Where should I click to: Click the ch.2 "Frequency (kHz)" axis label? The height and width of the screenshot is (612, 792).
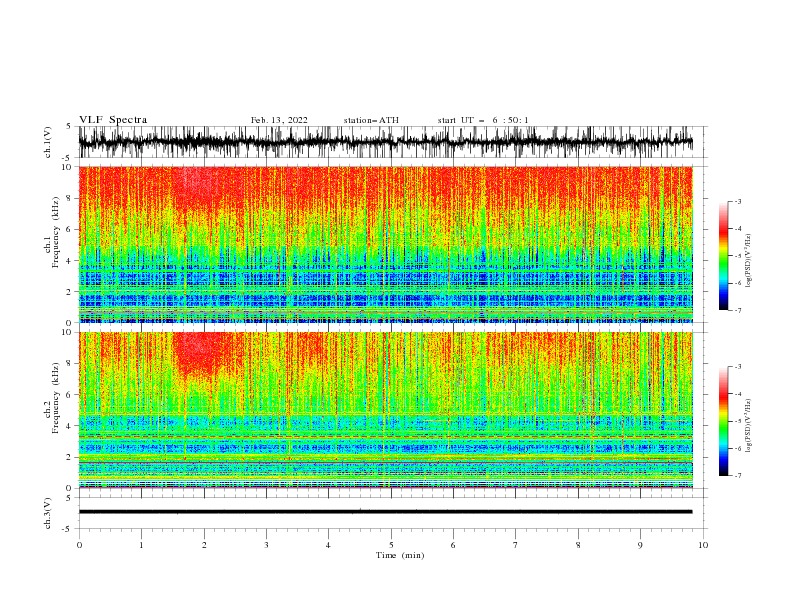point(56,398)
